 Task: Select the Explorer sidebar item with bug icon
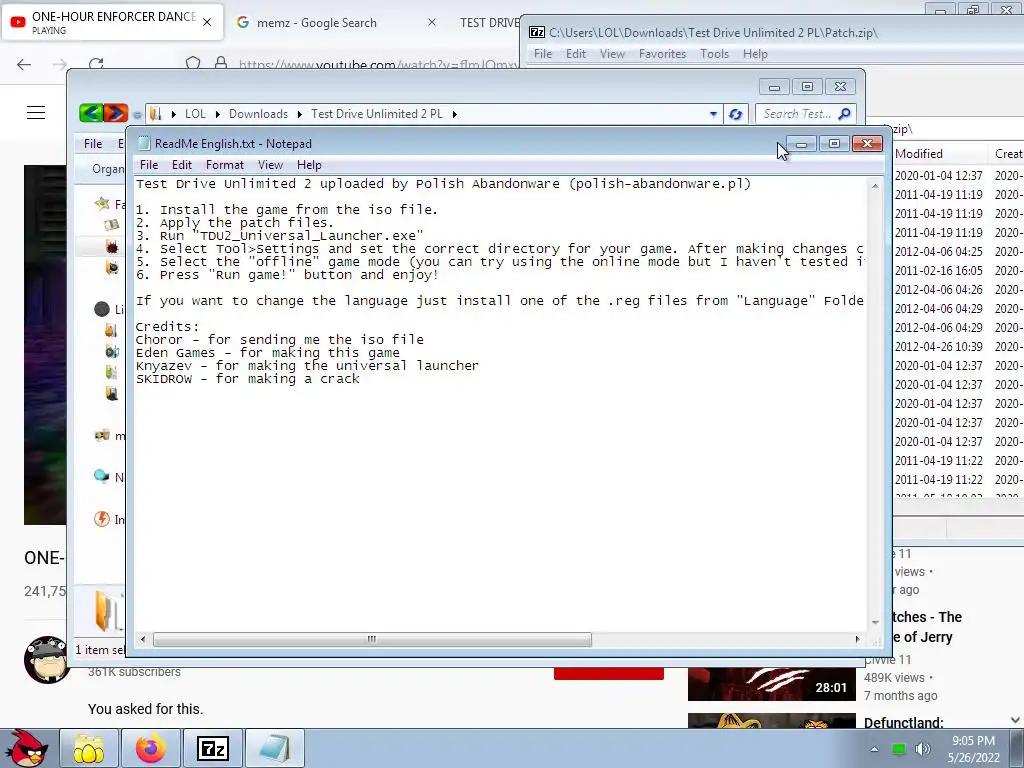[x=112, y=247]
